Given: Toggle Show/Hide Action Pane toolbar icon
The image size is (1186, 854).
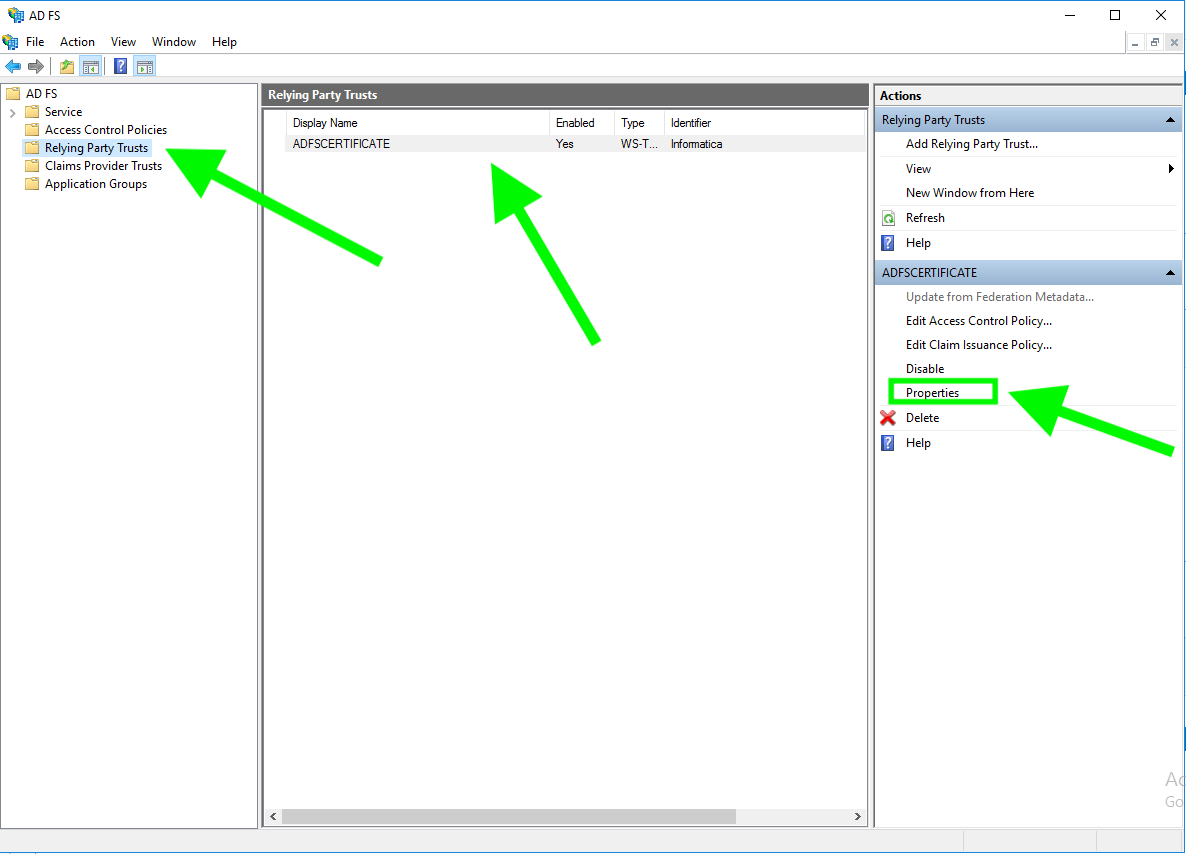Looking at the screenshot, I should (145, 67).
